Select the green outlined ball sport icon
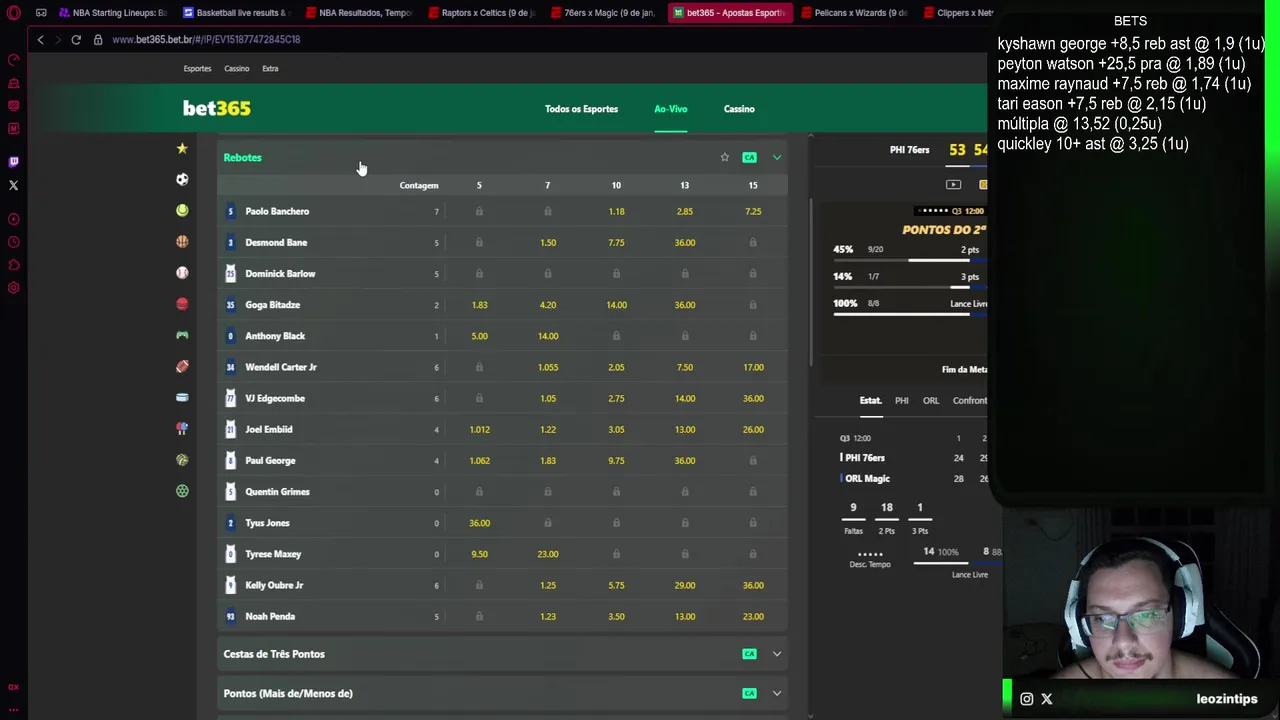1280x720 pixels. point(182,491)
